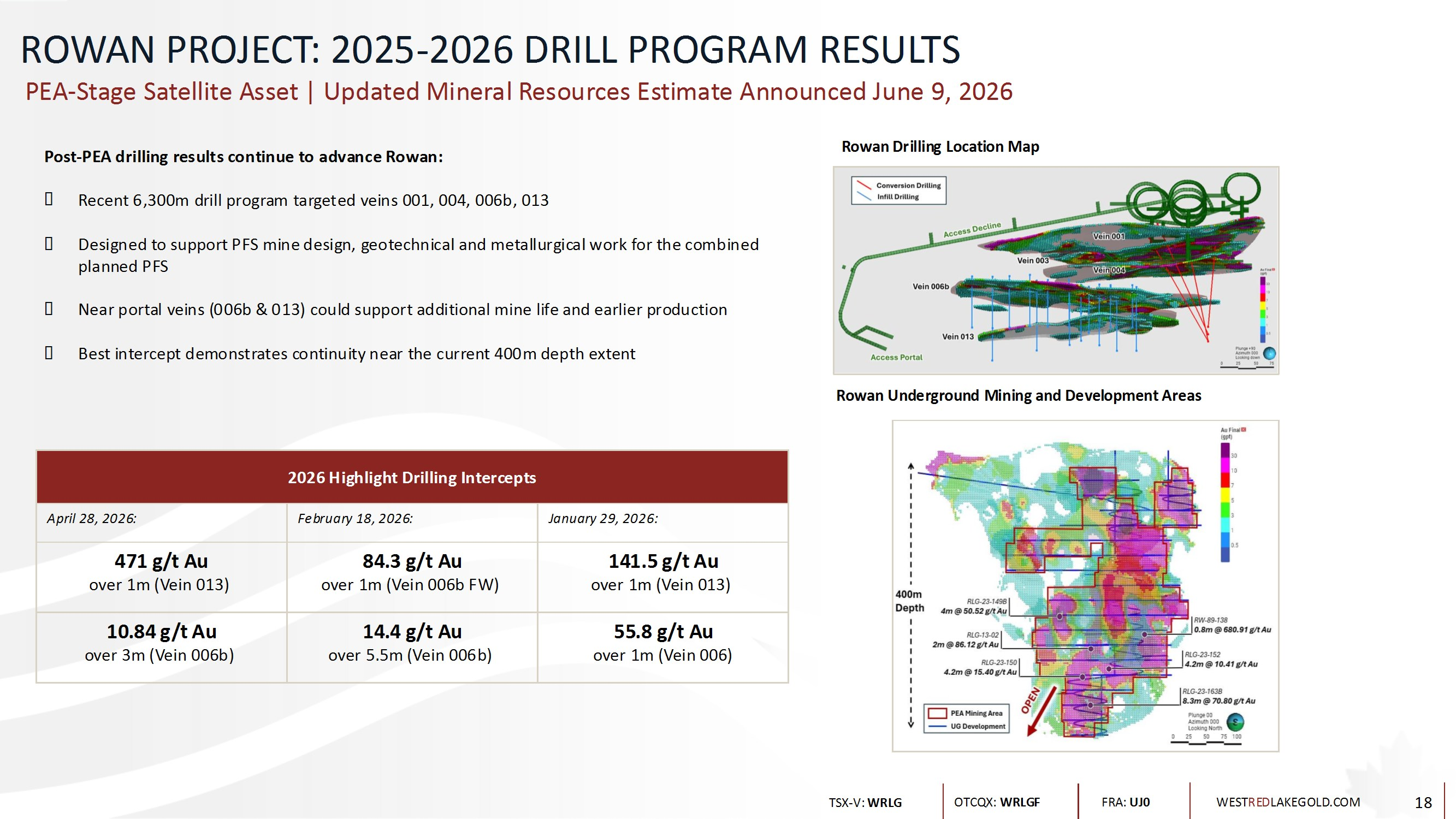
Task: Click the Rowan Drilling Location Map image
Action: tap(1055, 270)
